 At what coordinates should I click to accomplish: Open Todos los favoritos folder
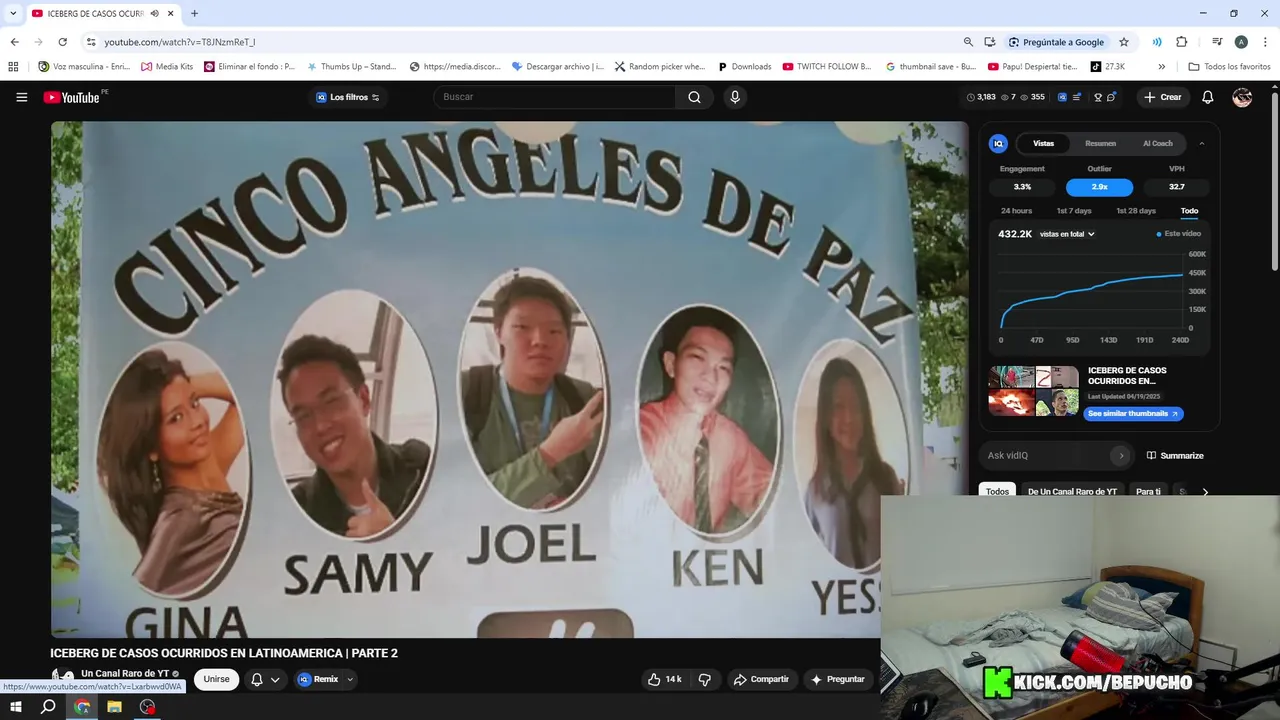[1229, 67]
